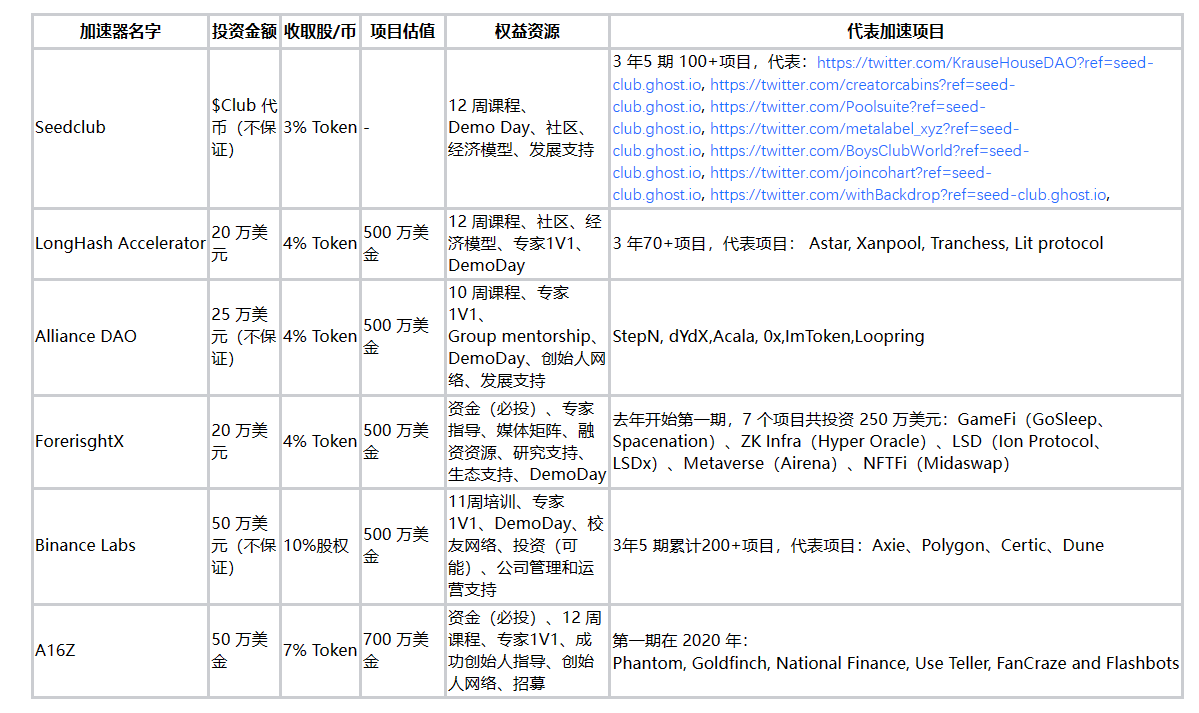Select the Seedclub name cell

(x=120, y=128)
